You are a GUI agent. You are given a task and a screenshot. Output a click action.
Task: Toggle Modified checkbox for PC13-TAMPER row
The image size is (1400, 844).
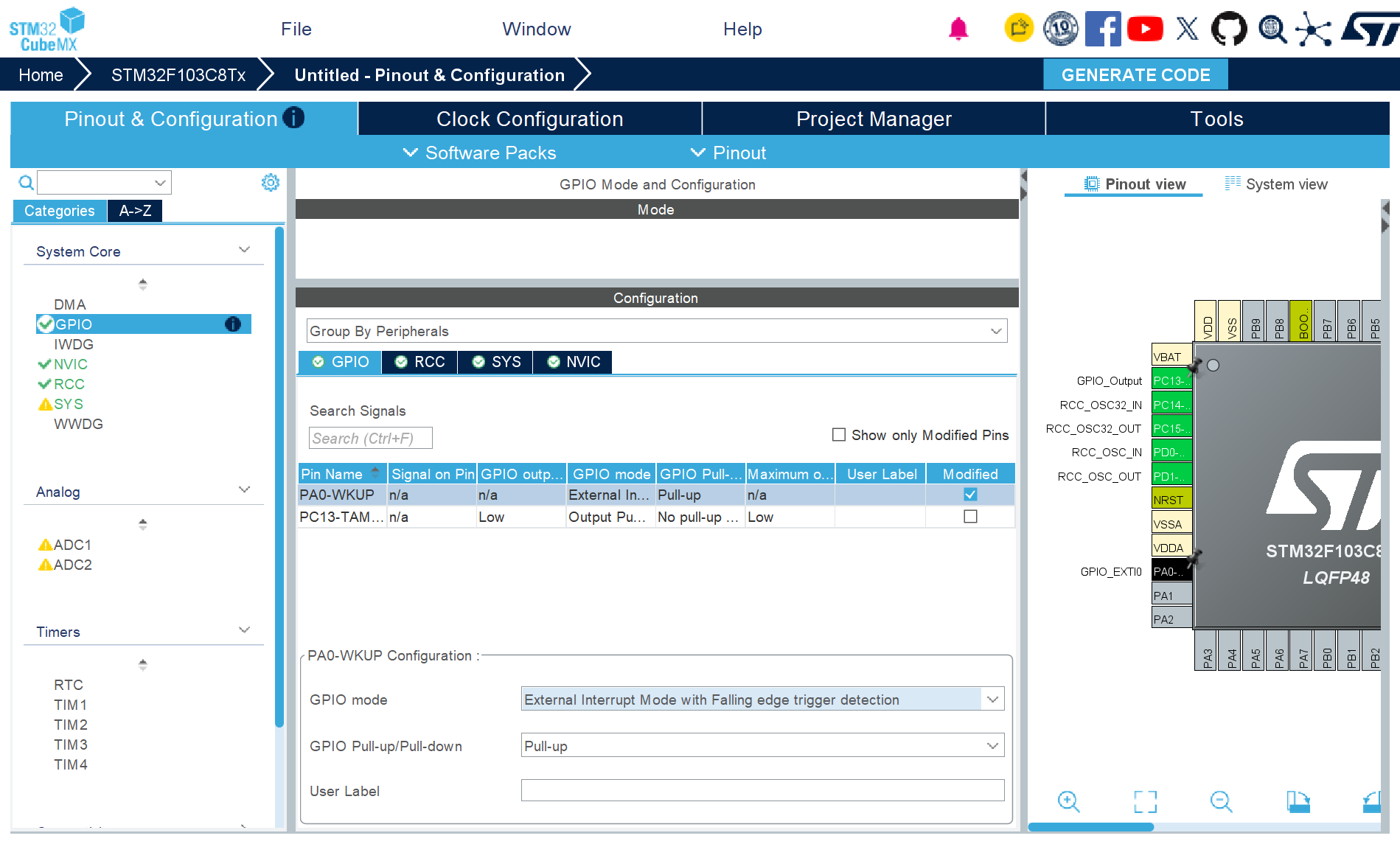[970, 517]
